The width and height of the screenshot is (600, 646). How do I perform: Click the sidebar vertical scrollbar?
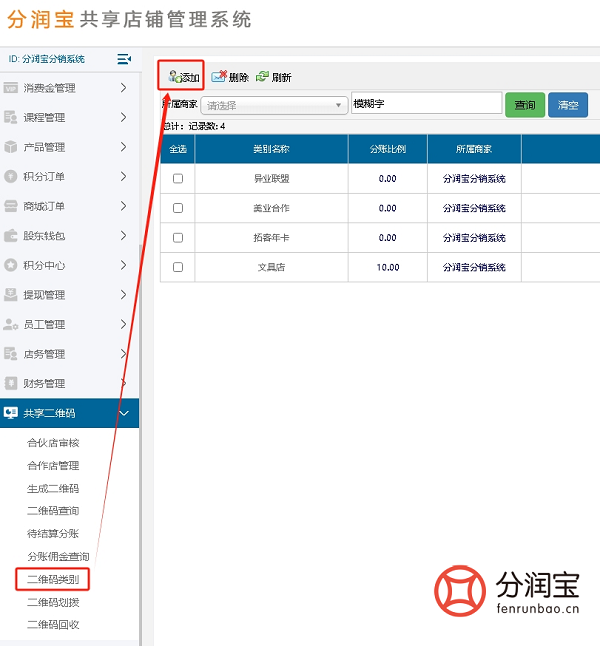pyautogui.click(x=140, y=445)
